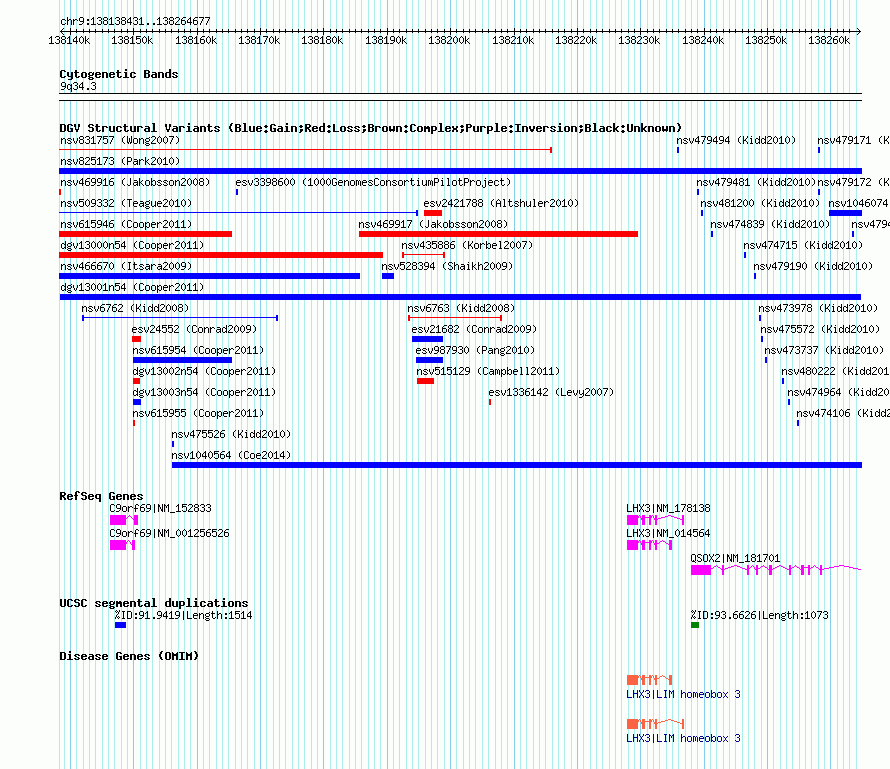Click the nsv615946 (Cooper2011) red loss bar

click(145, 234)
